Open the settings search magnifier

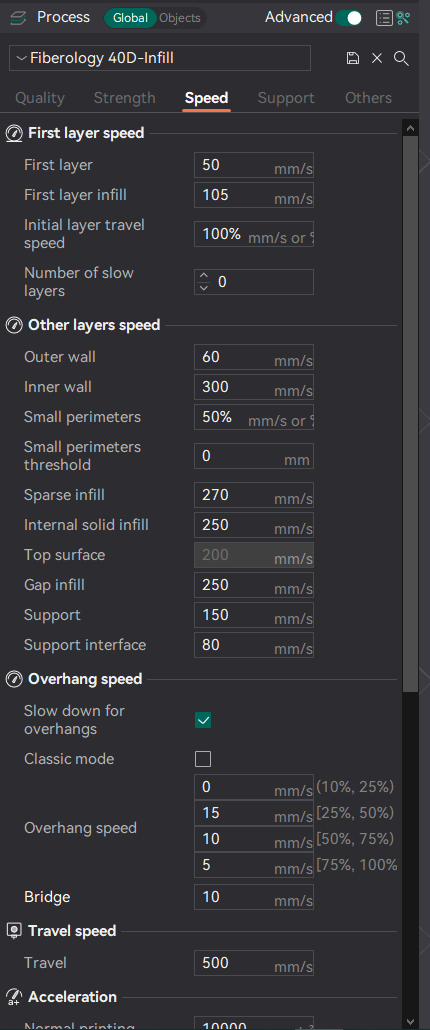click(401, 58)
